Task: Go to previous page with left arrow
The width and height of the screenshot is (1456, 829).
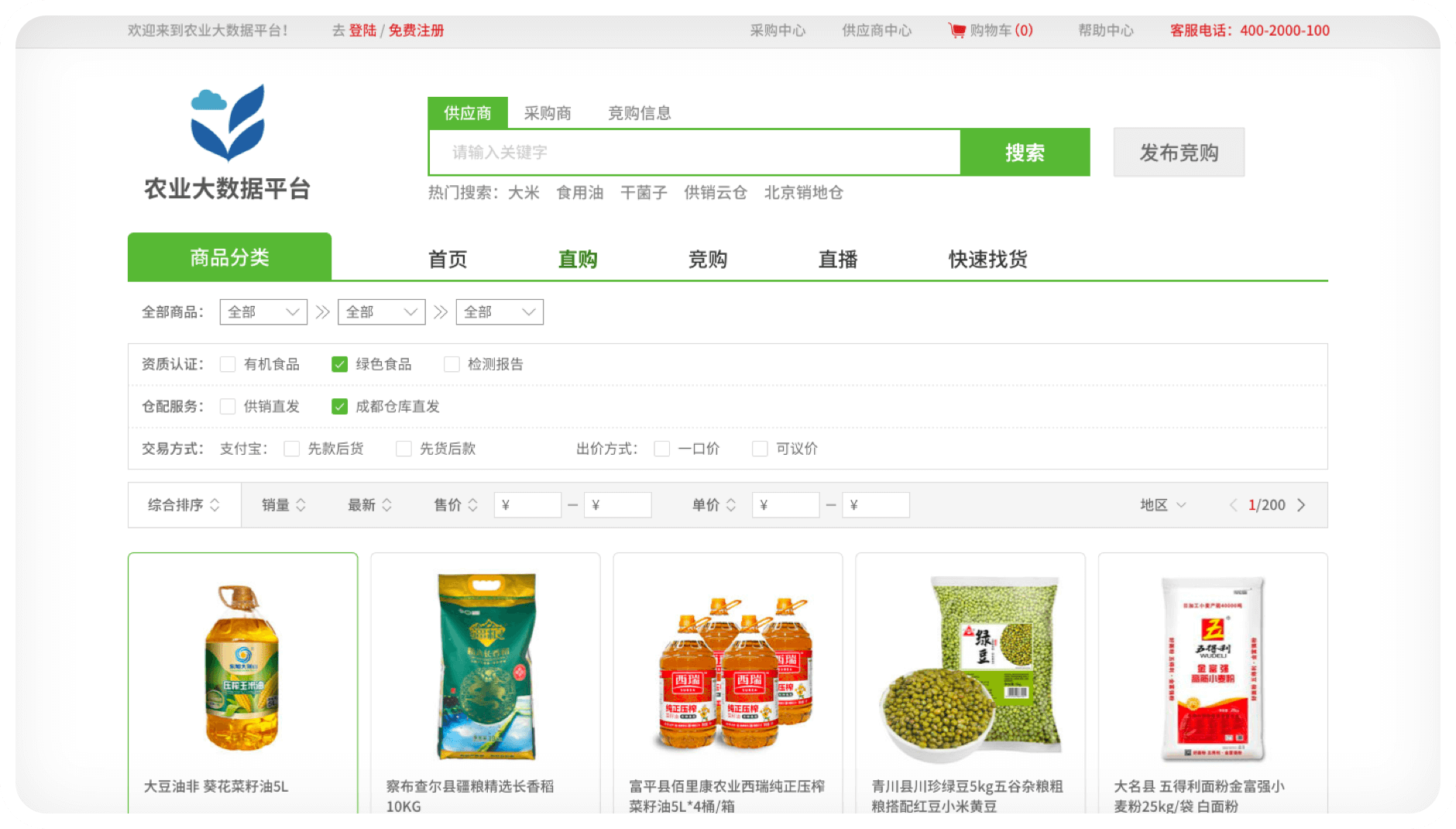Action: point(1233,505)
